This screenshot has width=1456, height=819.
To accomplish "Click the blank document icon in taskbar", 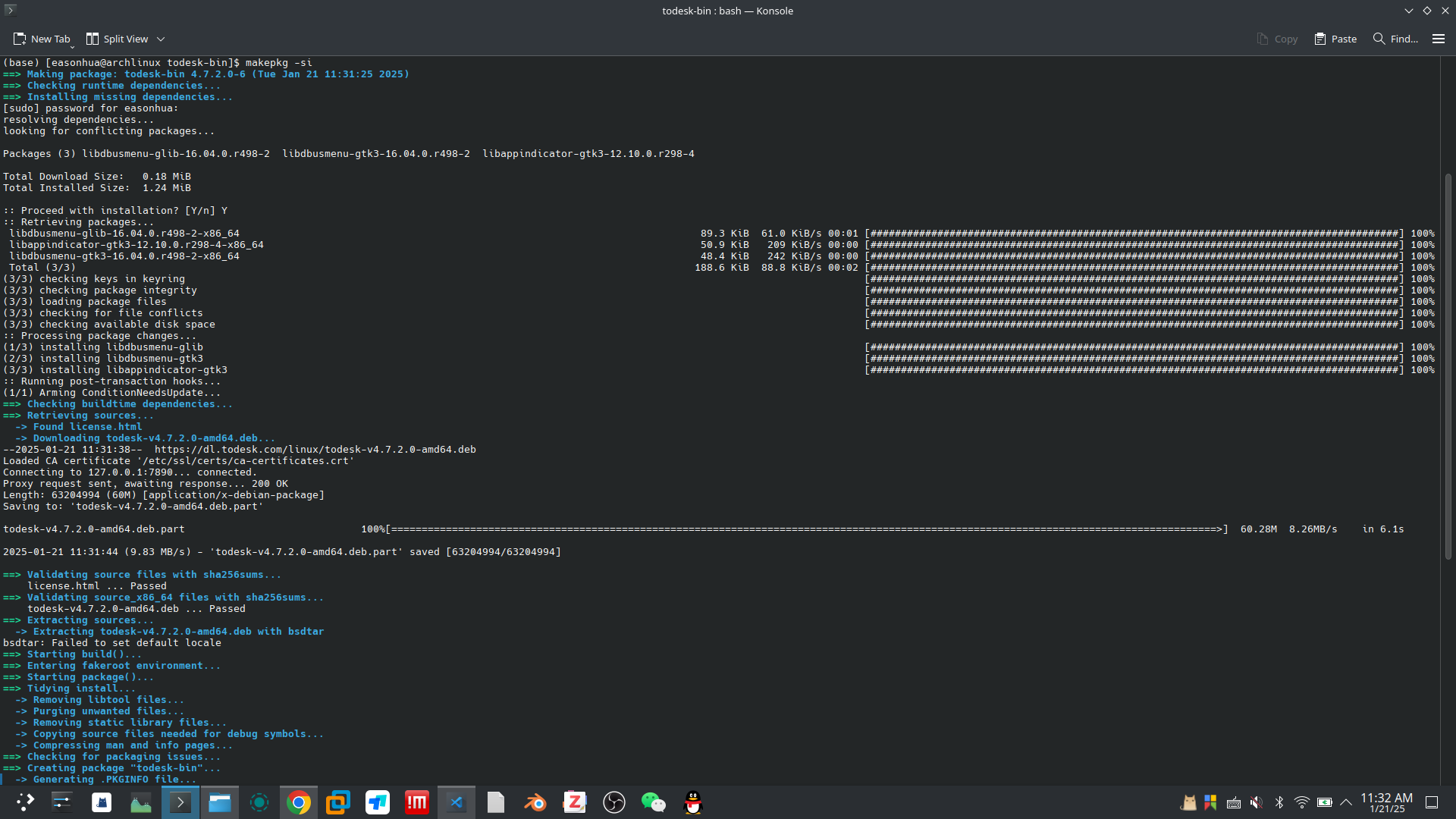I will [x=496, y=802].
